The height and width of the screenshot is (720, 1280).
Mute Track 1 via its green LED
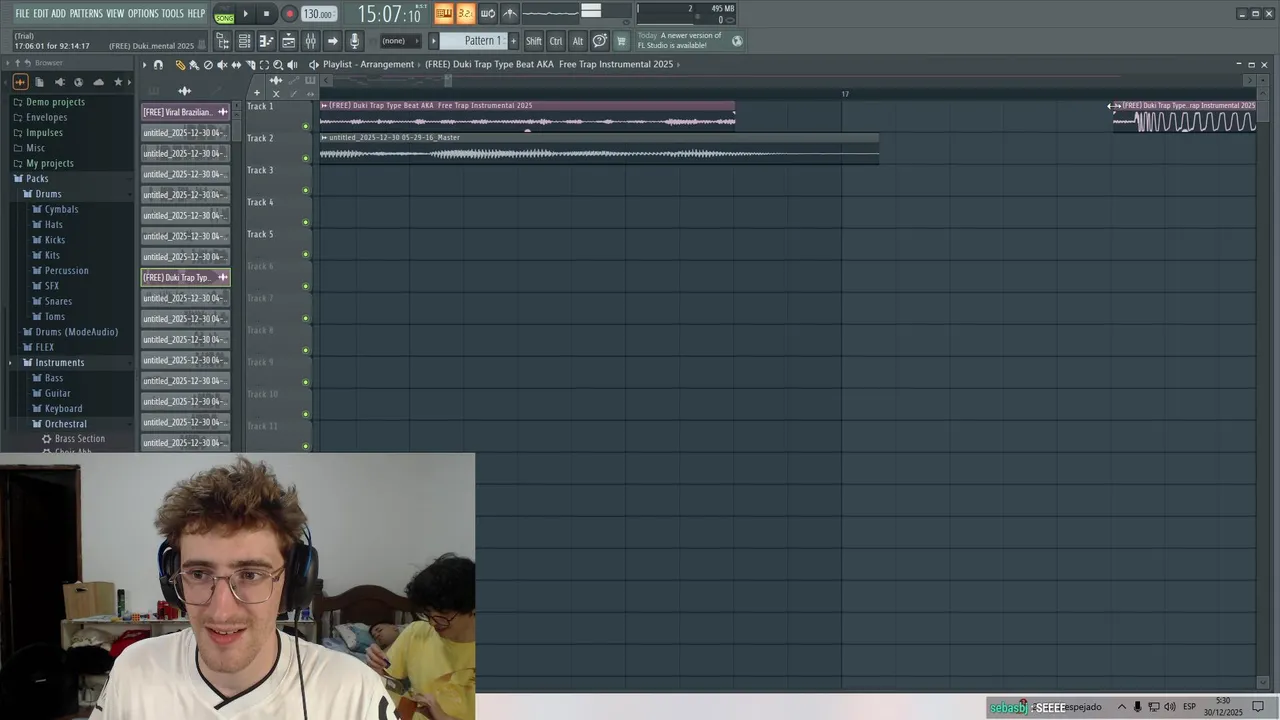tap(306, 126)
